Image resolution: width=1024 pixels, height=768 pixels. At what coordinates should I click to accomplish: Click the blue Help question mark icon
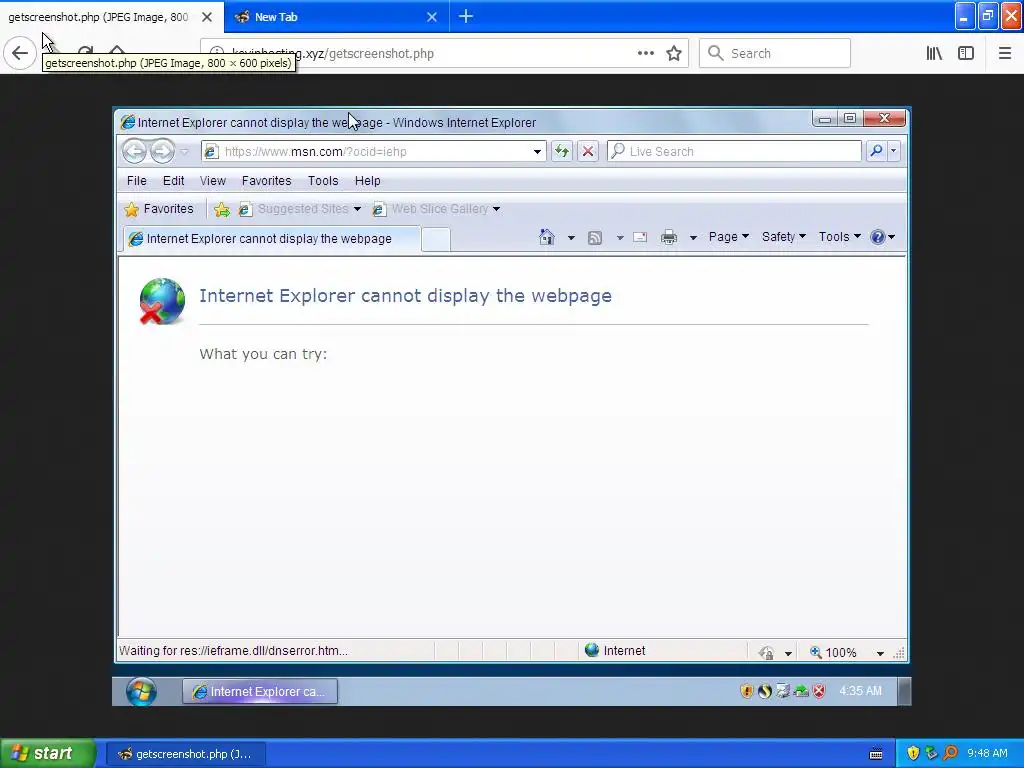pyautogui.click(x=878, y=237)
